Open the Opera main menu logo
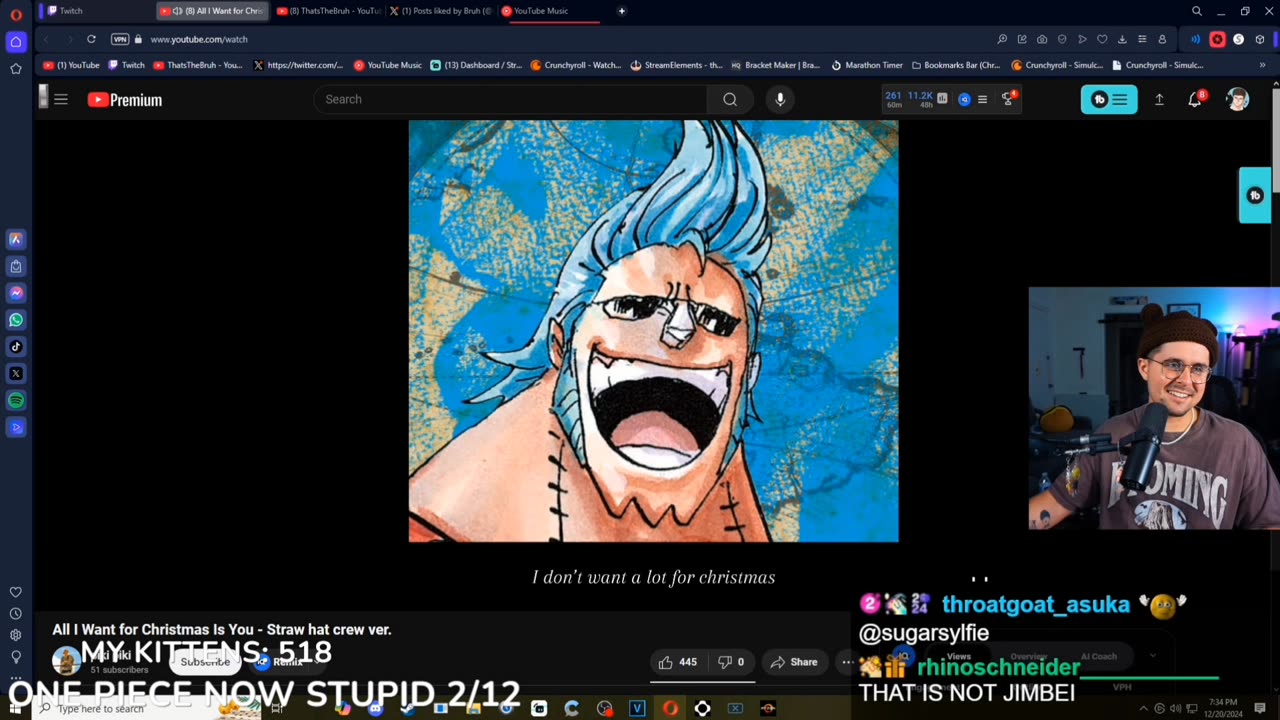This screenshot has width=1280, height=720. tap(15, 14)
